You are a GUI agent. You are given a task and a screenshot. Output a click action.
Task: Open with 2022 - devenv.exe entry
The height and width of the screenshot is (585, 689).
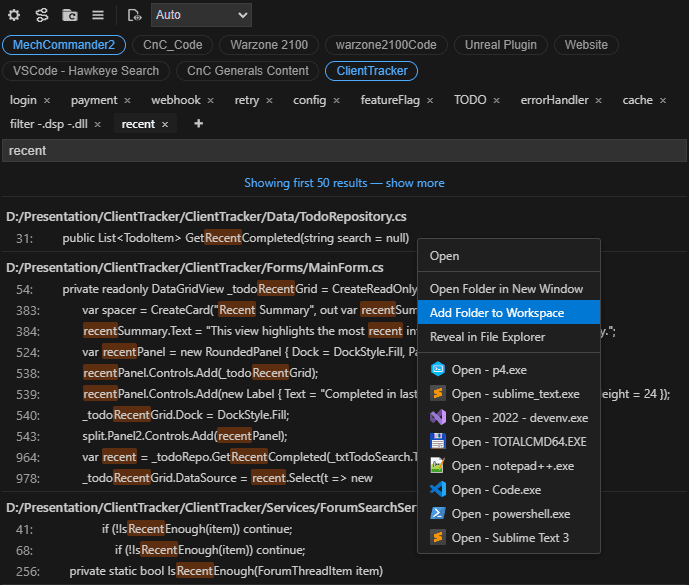coord(509,418)
